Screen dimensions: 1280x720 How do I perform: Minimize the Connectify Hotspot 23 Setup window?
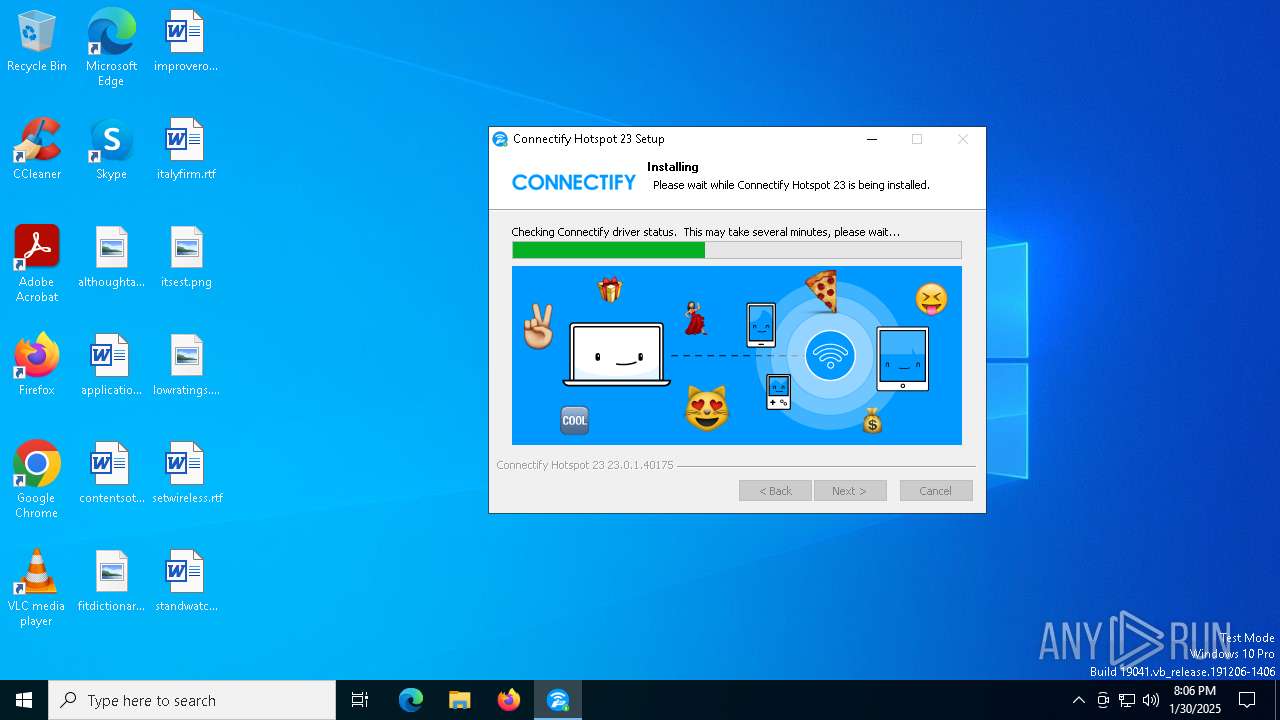872,139
